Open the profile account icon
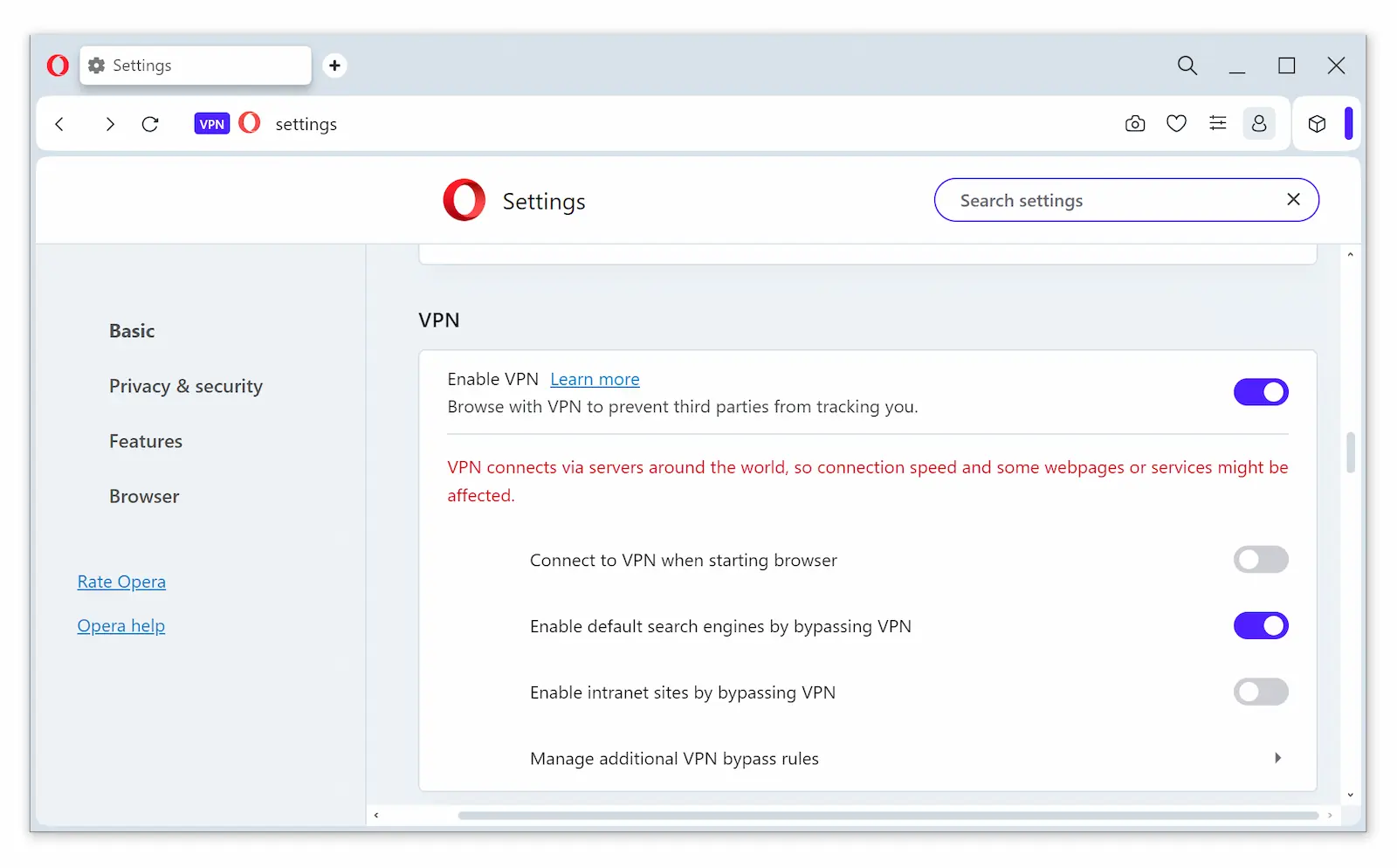Viewport: 1397px width, 868px height. point(1259,124)
